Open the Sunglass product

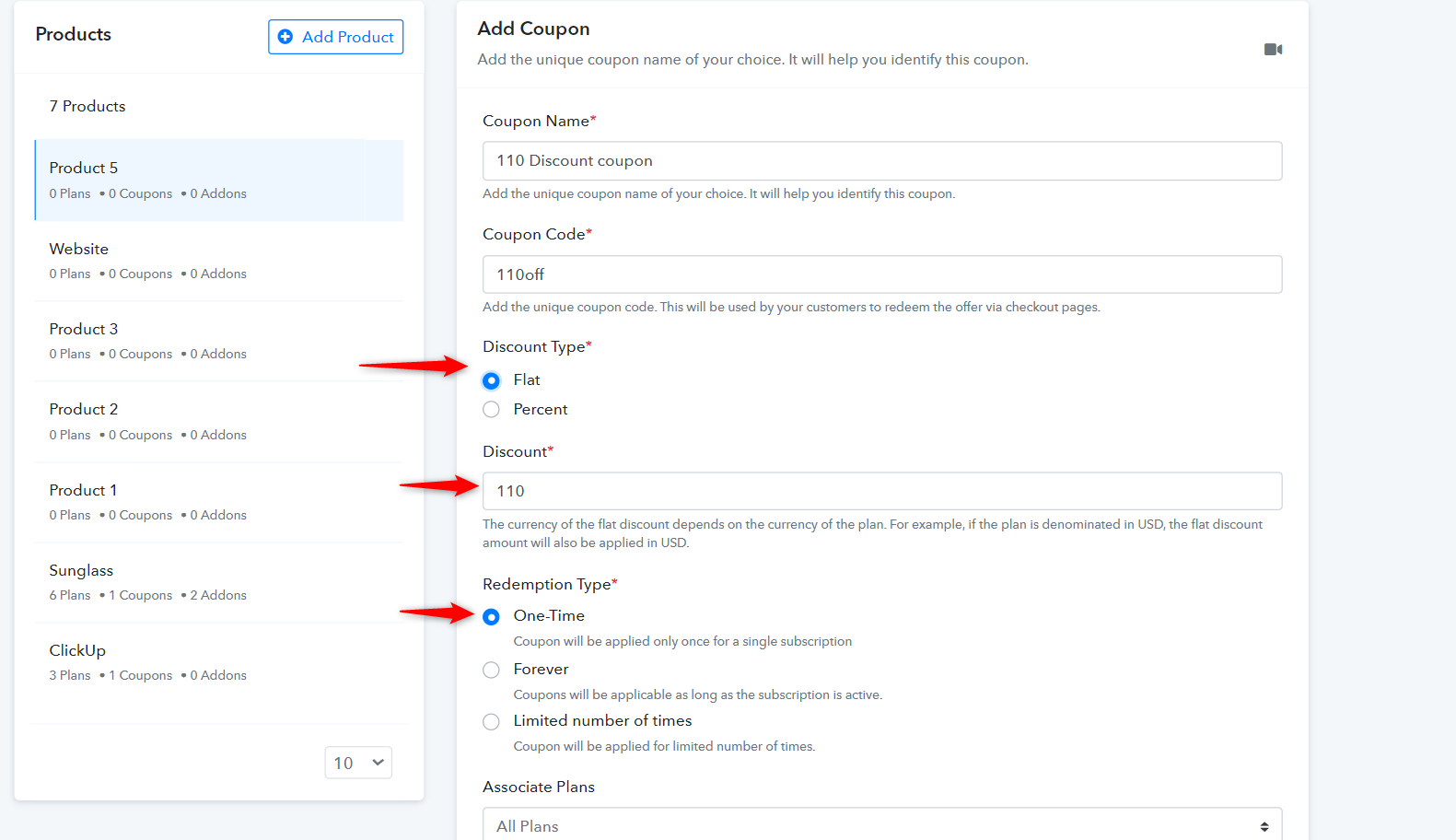click(x=219, y=582)
